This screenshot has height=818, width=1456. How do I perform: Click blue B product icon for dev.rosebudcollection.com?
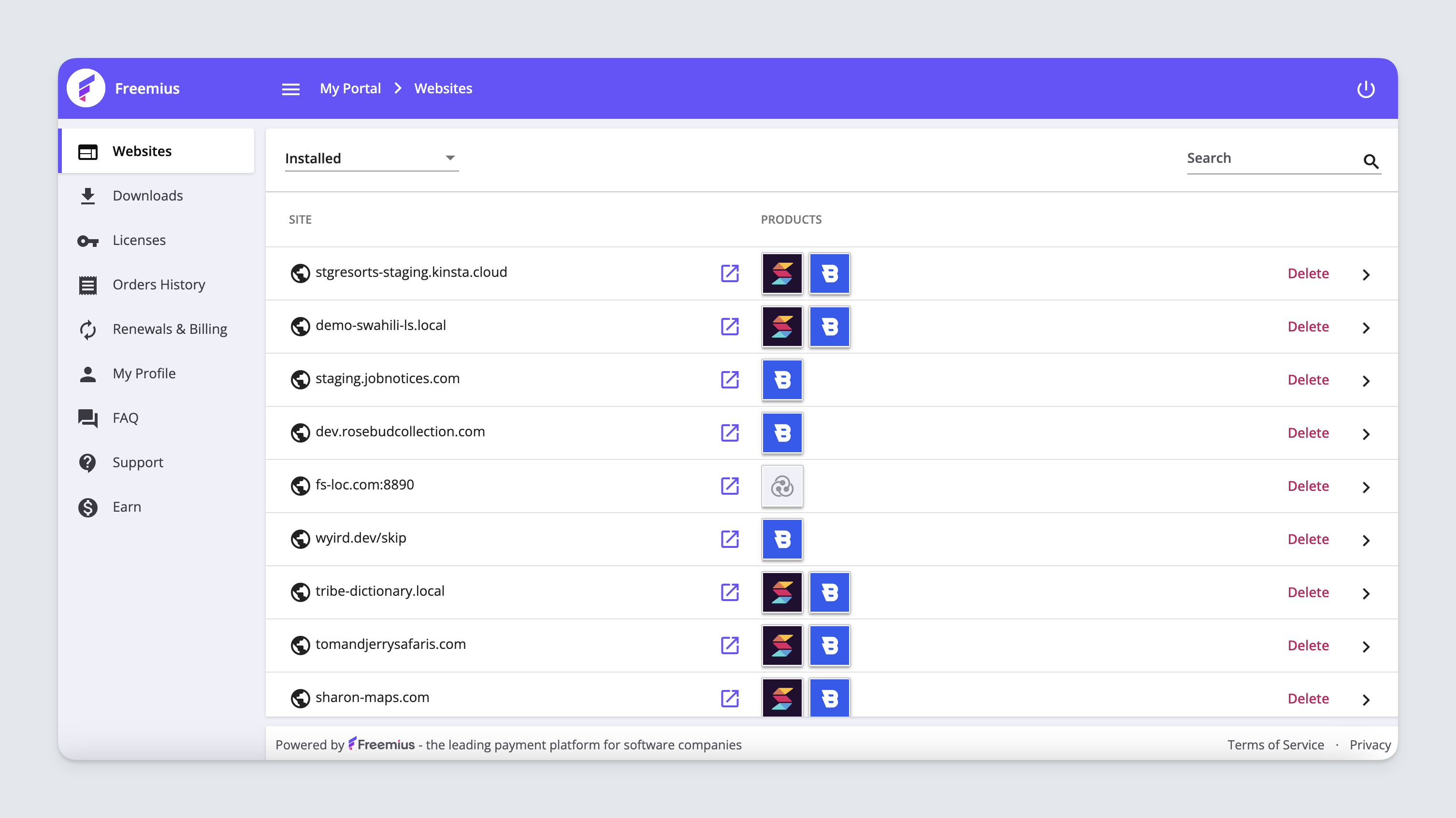(x=782, y=433)
